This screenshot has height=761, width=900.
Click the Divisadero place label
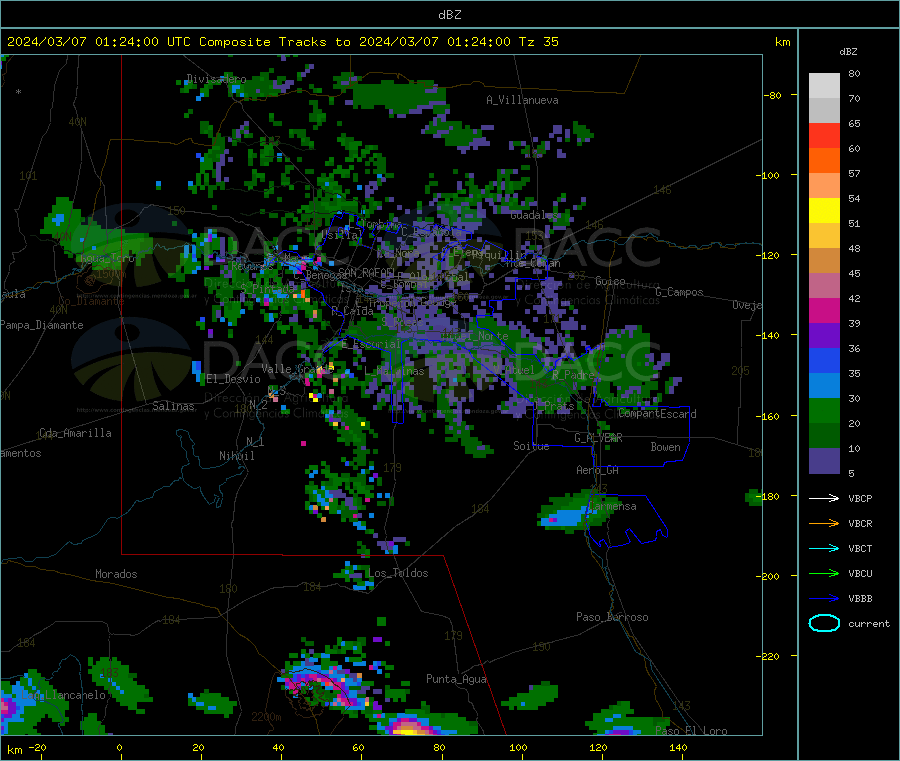coord(216,79)
